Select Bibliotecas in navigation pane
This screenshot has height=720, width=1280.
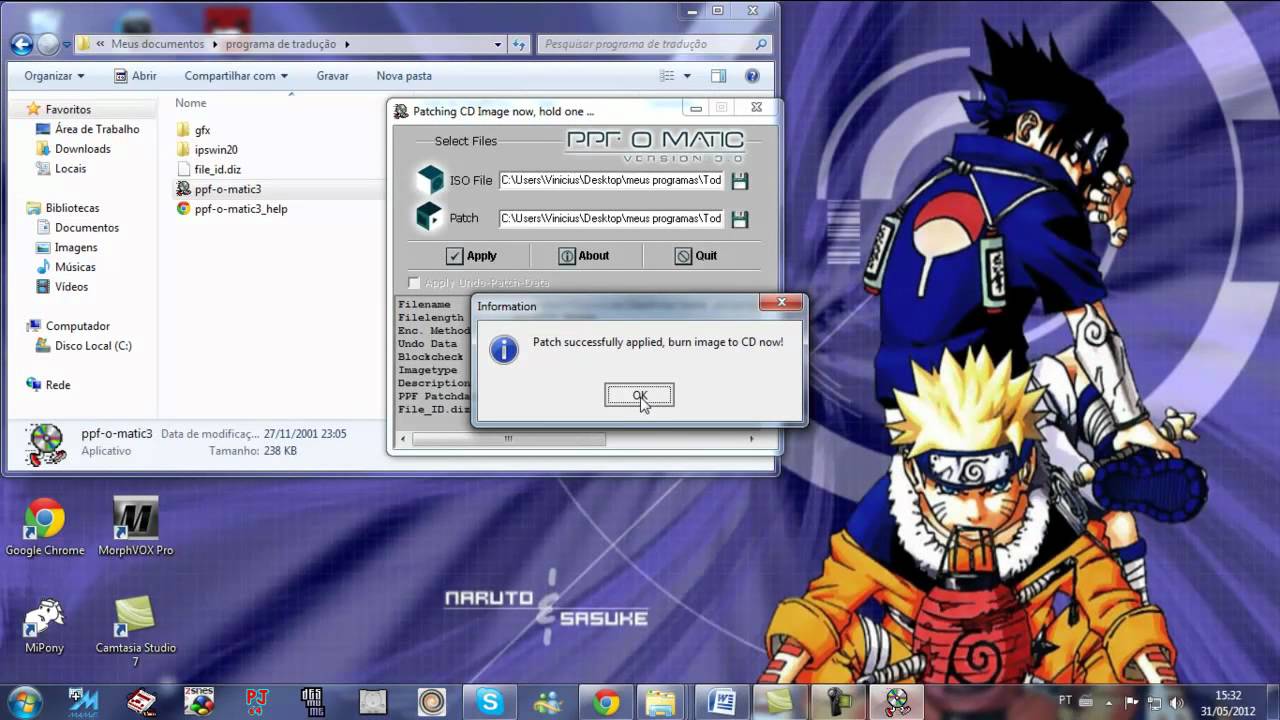click(72, 208)
